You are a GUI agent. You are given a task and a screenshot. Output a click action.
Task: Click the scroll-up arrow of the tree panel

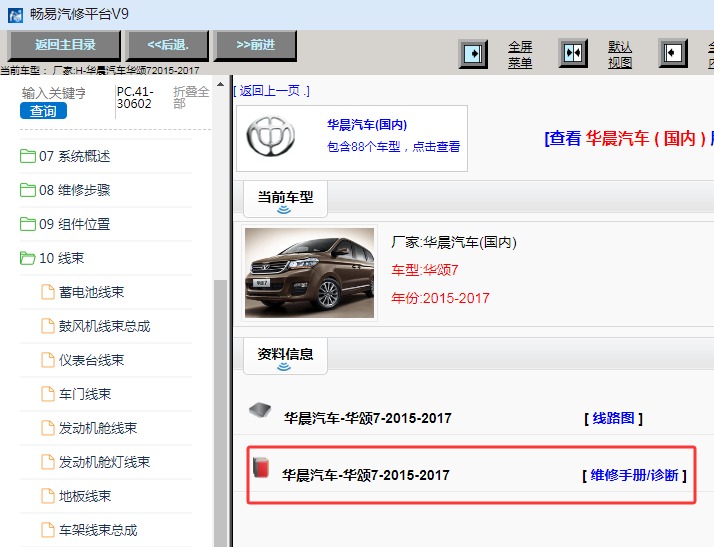click(x=220, y=85)
